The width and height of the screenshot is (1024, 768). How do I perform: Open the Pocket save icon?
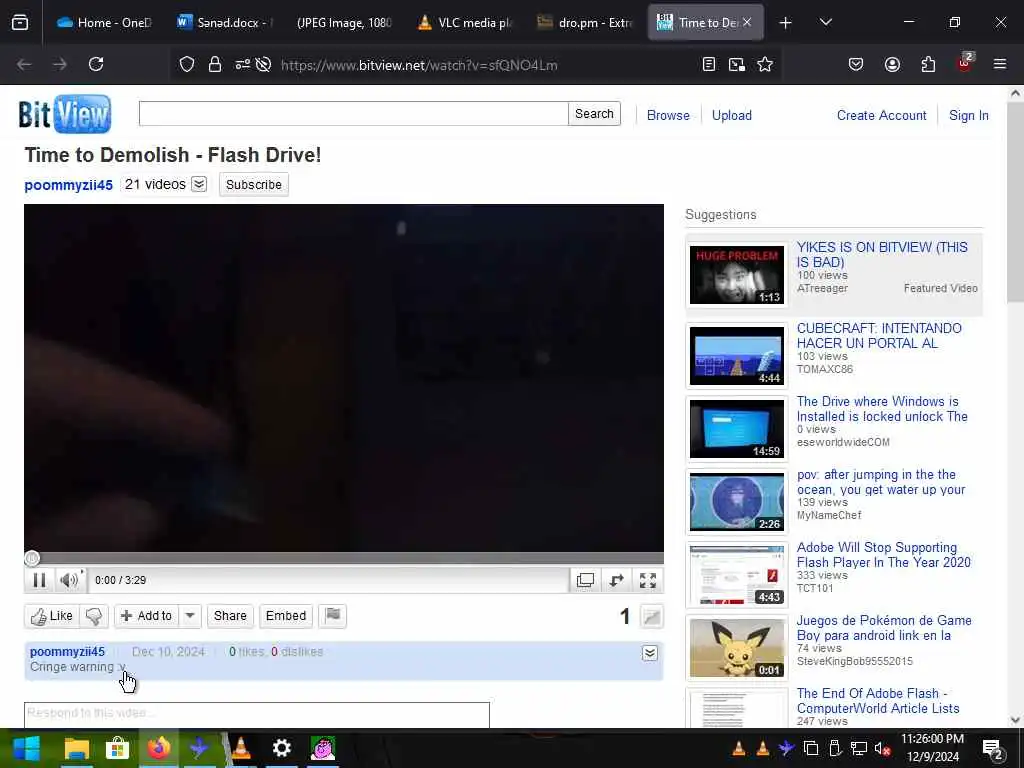pos(856,65)
